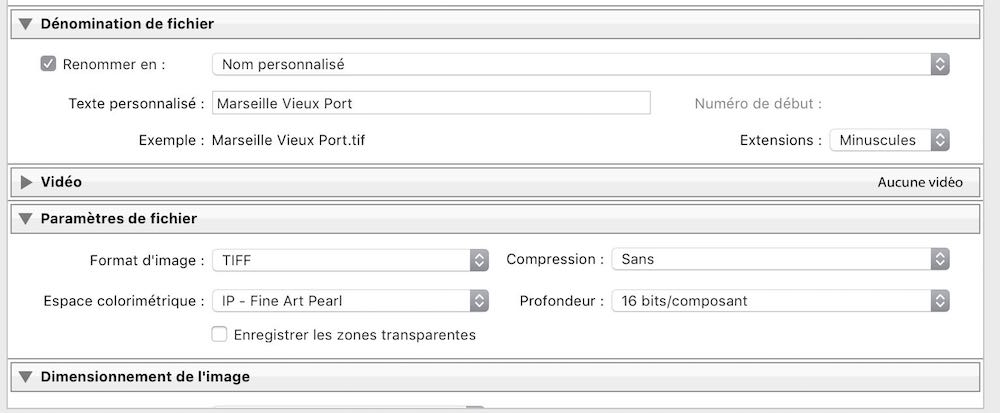Click the Numéro de début label

758,103
